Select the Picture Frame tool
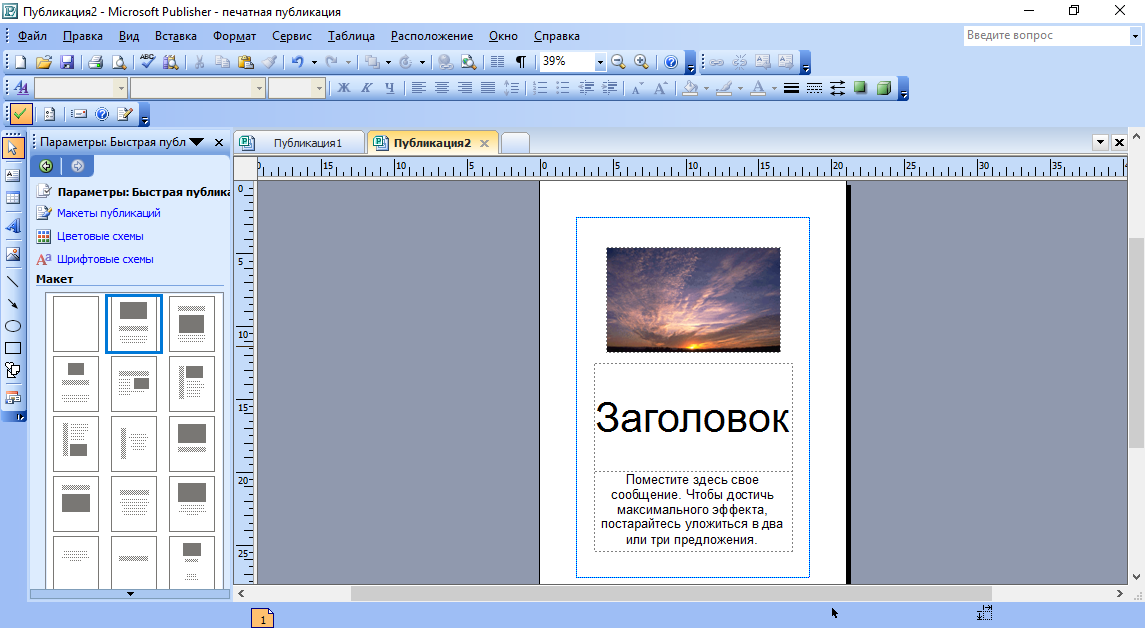This screenshot has width=1145, height=628. click(13, 254)
